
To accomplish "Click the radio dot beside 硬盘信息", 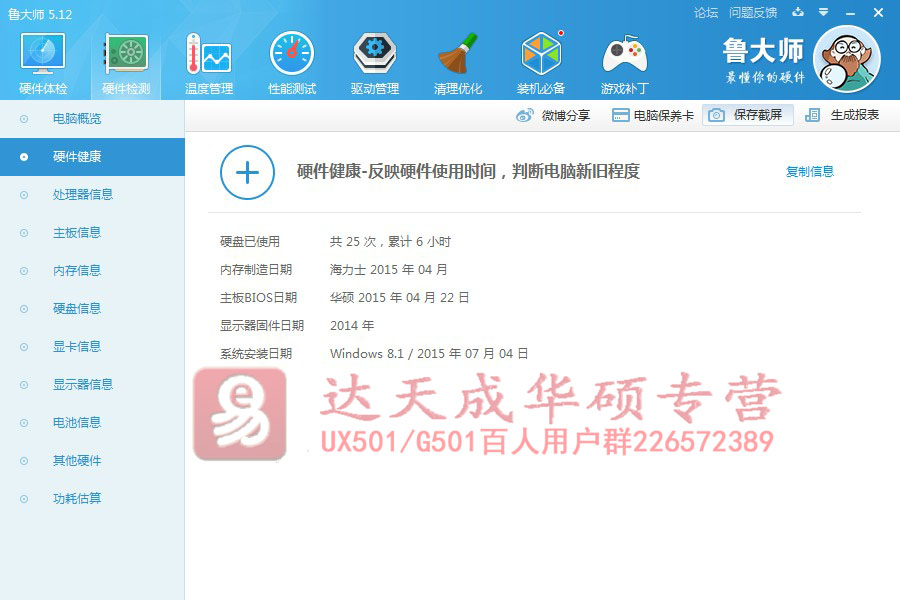I will [x=24, y=309].
